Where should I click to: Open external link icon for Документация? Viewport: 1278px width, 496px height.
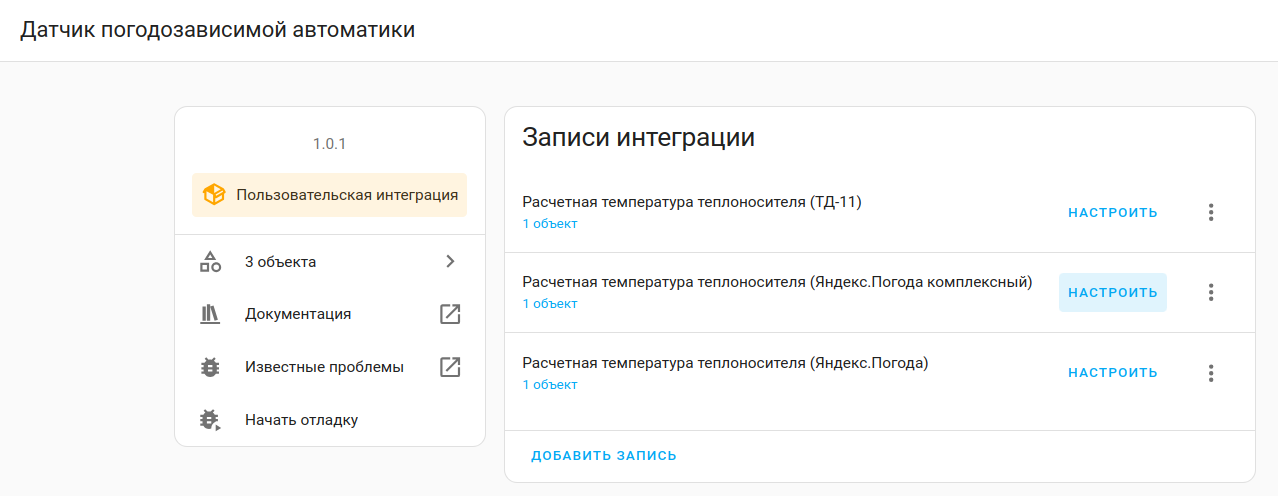coord(450,314)
